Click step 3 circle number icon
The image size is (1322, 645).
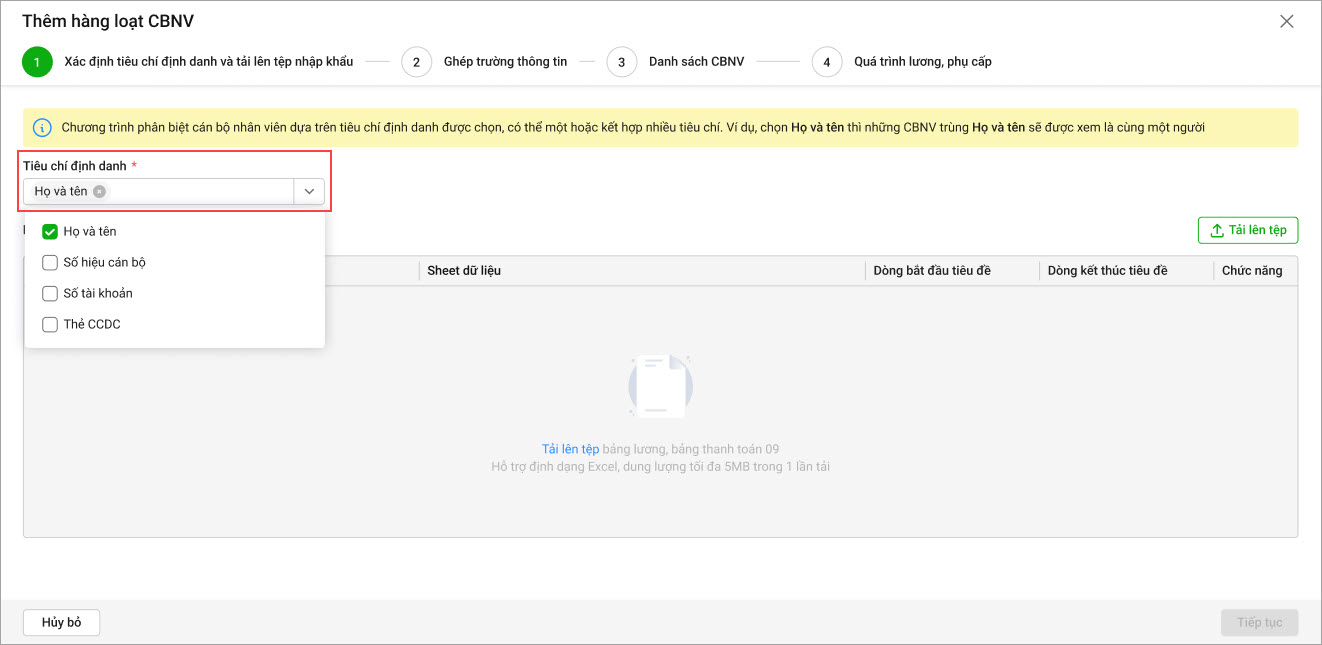point(621,62)
